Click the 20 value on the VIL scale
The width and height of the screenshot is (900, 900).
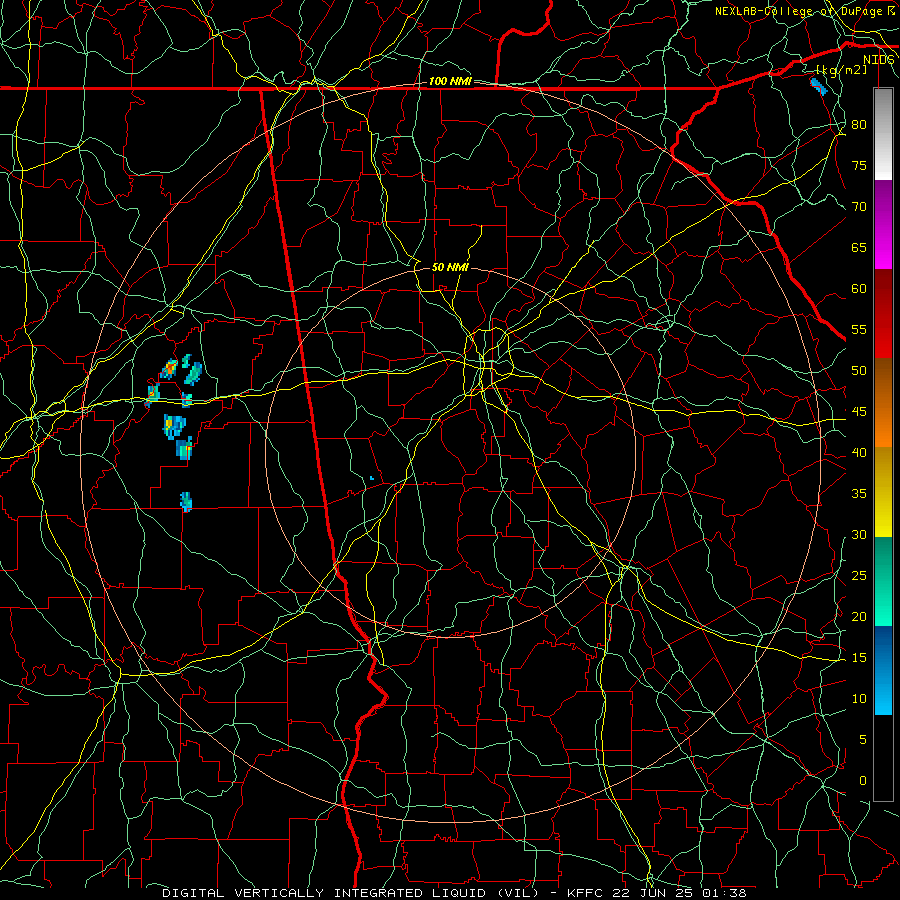pos(859,617)
